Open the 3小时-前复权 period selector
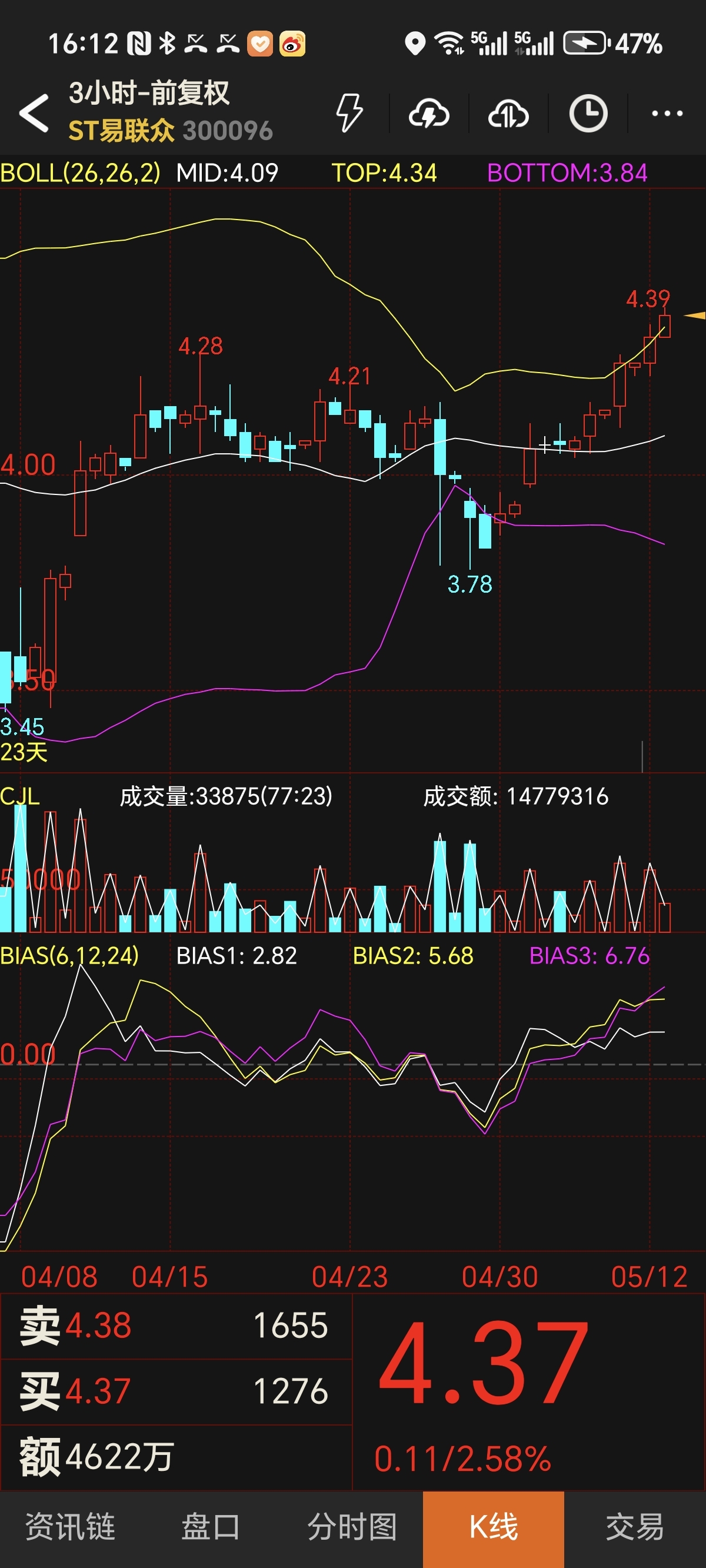Viewport: 706px width, 1568px height. tap(149, 93)
